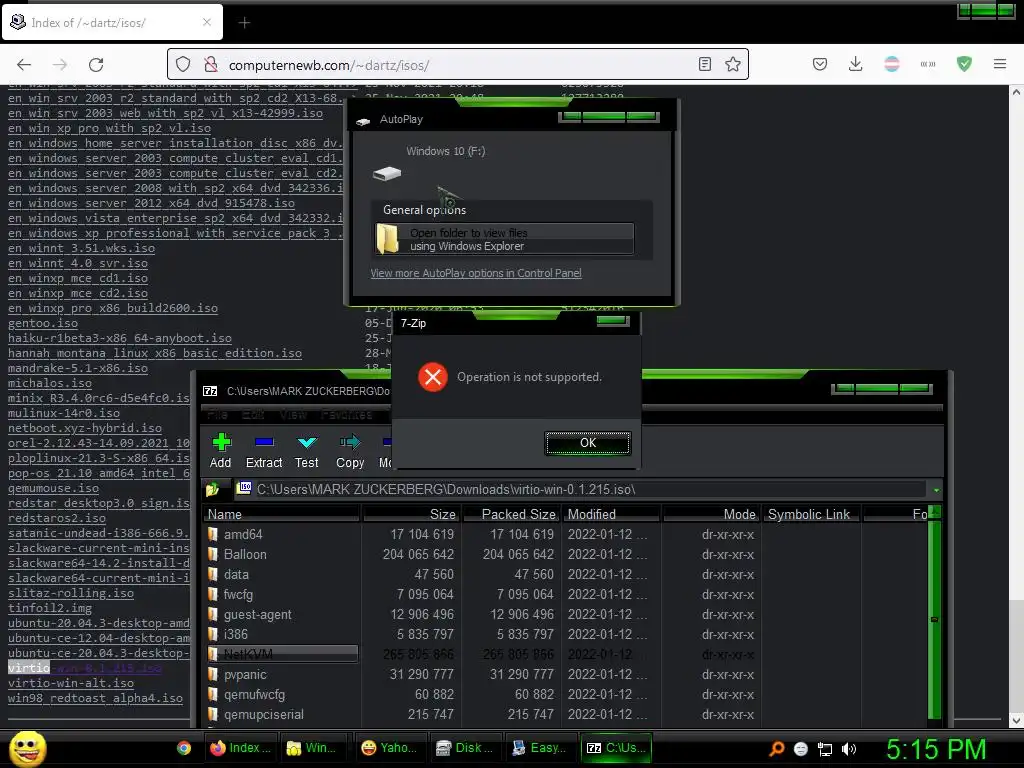Click the round face tray icon
The height and width of the screenshot is (768, 1024).
click(x=801, y=749)
